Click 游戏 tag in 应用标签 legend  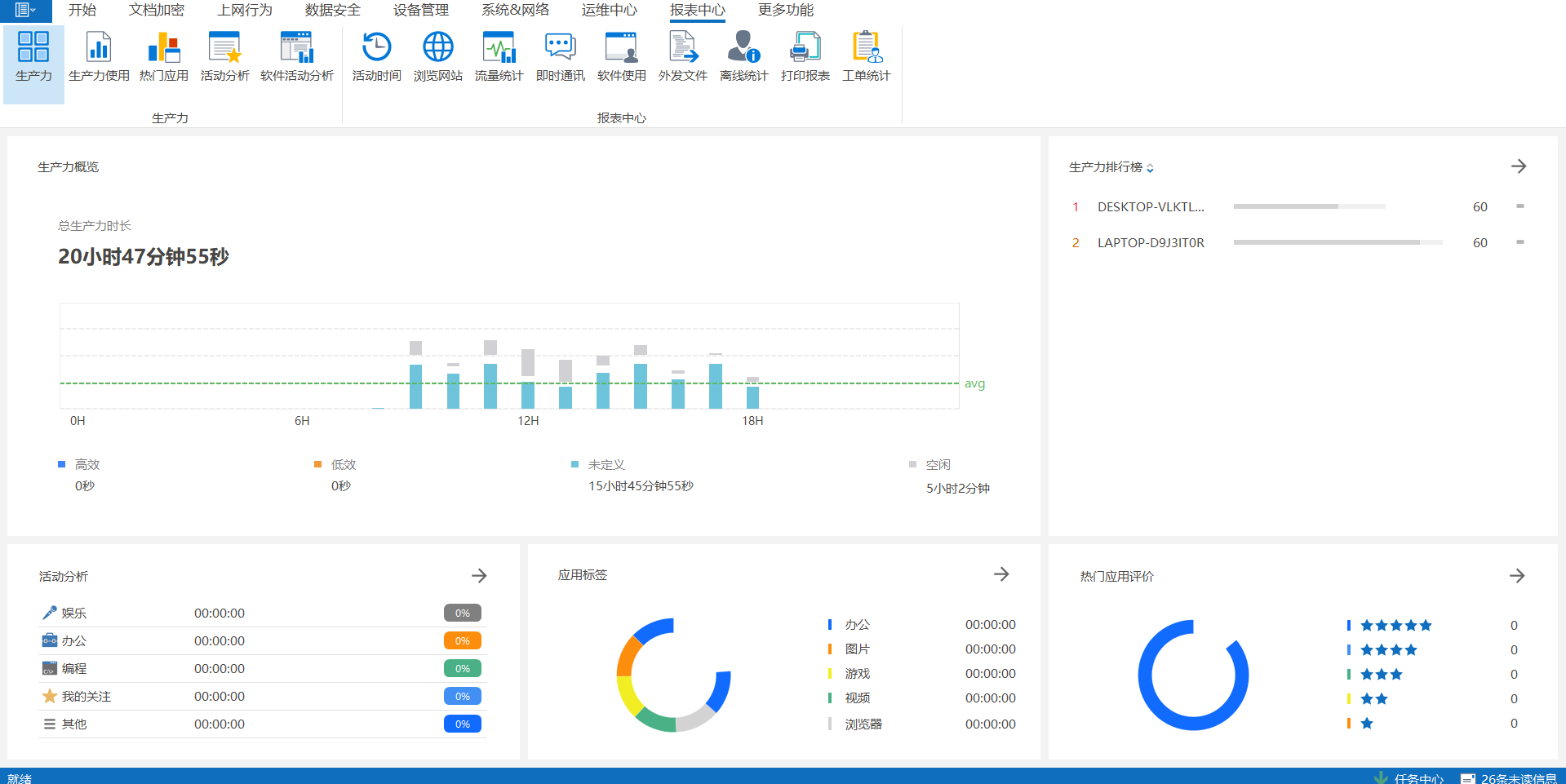pos(858,673)
